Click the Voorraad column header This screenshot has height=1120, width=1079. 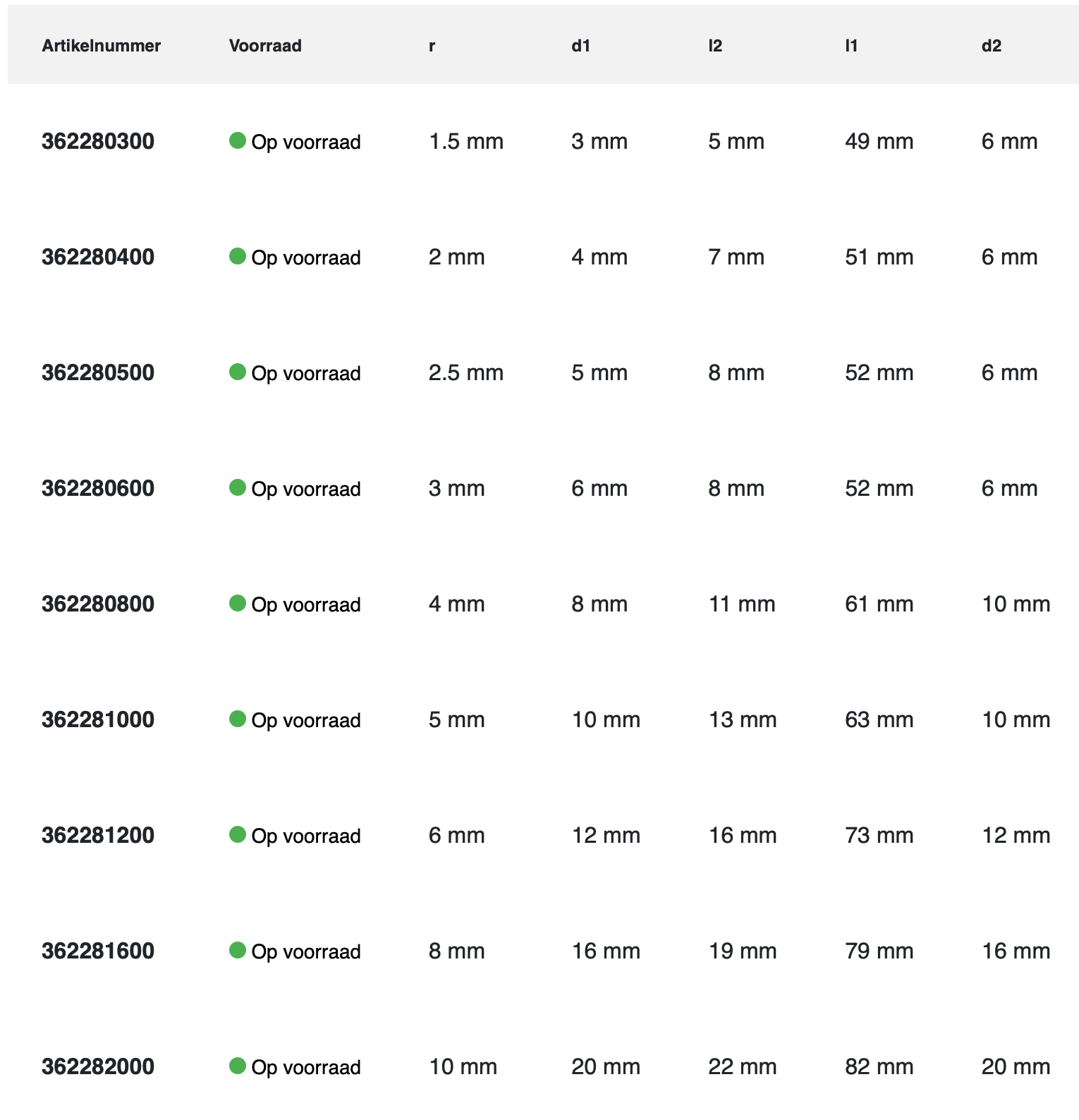pos(265,46)
